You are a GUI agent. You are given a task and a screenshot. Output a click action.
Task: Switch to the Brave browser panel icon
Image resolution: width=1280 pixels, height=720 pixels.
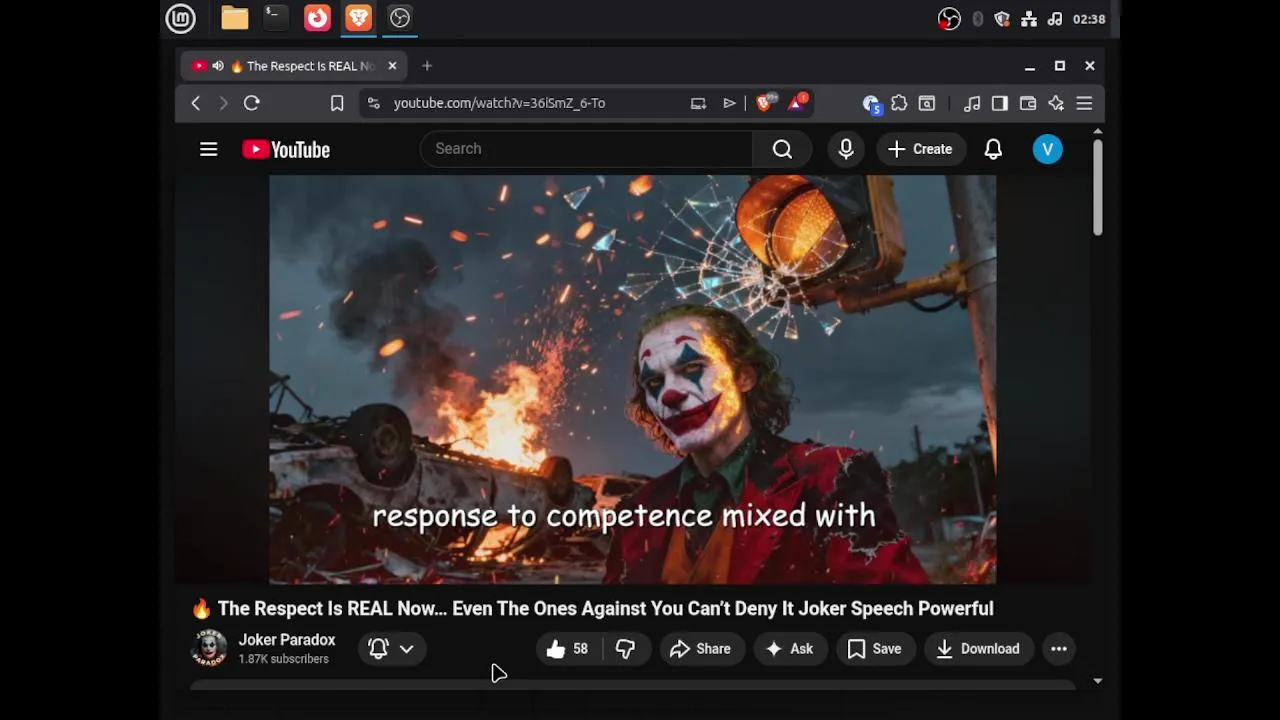(x=358, y=17)
